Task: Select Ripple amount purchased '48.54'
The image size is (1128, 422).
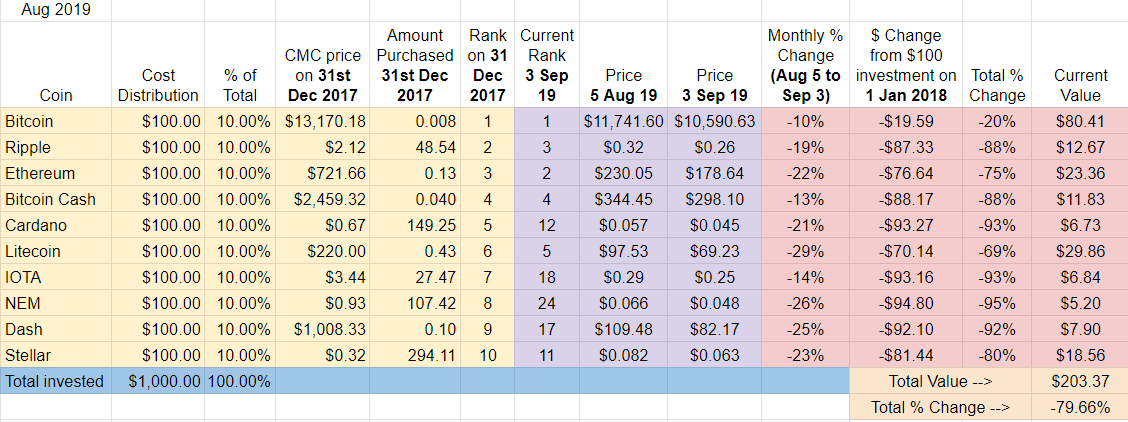Action: tap(417, 147)
